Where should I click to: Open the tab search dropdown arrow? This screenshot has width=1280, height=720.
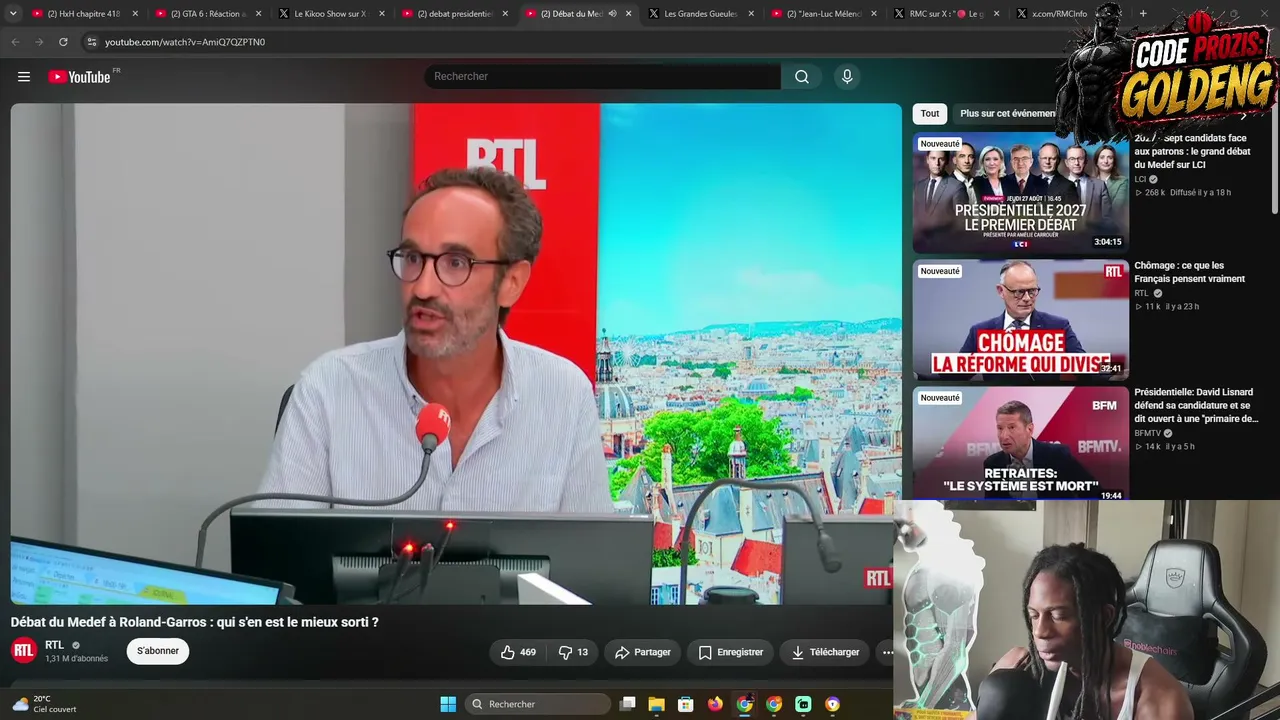pos(13,14)
